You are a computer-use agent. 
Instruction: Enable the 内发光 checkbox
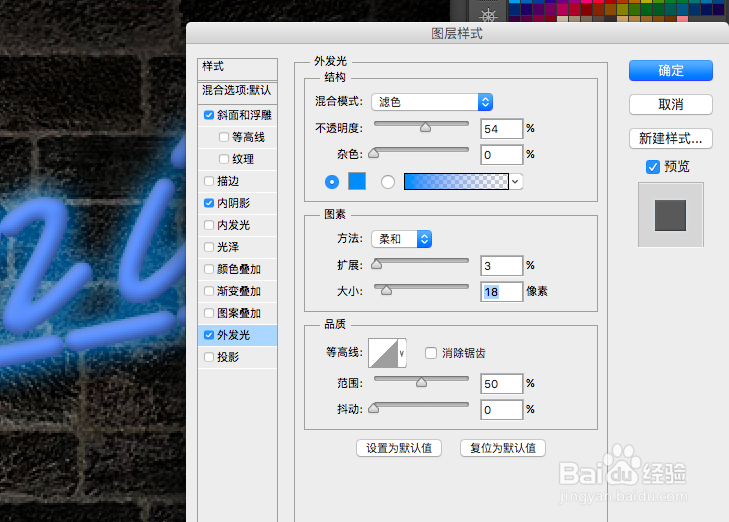209,225
